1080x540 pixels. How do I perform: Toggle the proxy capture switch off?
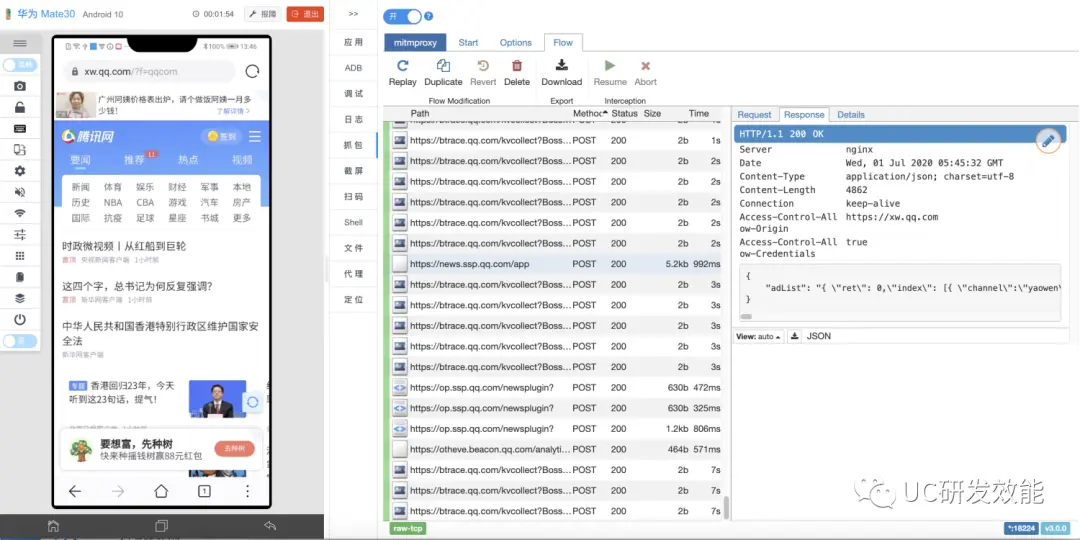pos(402,17)
